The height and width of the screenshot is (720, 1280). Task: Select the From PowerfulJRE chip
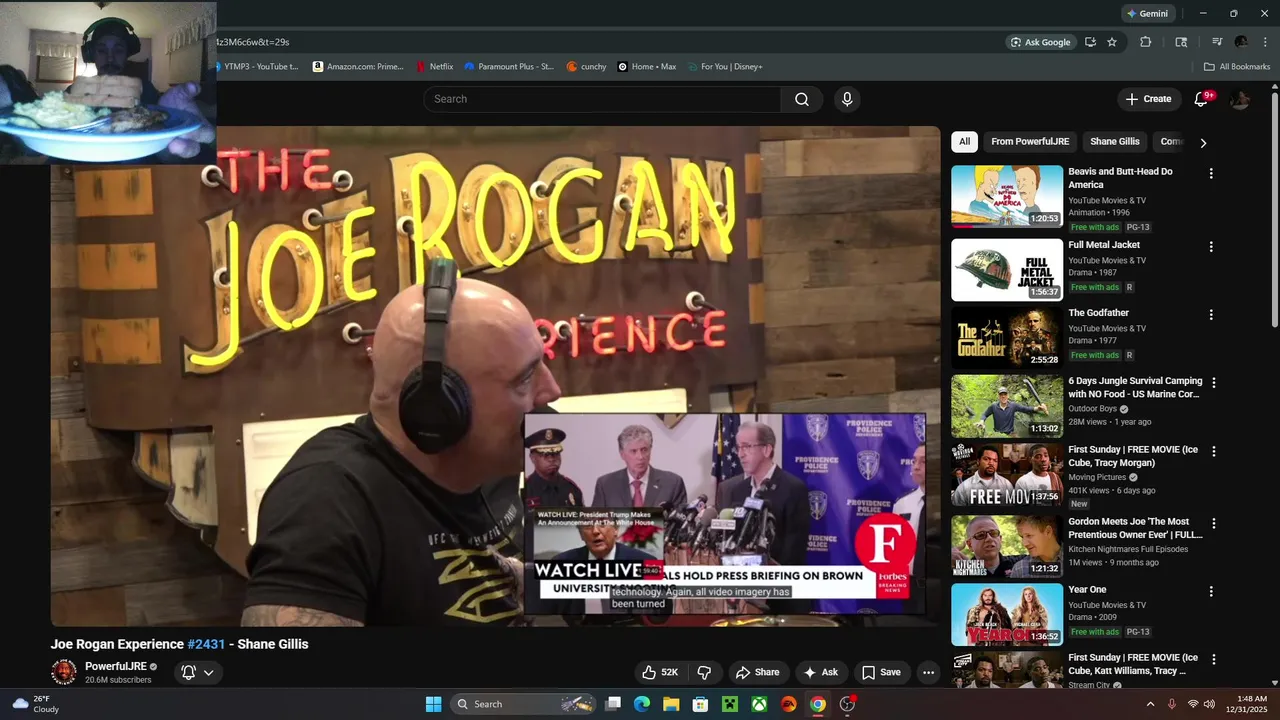pyautogui.click(x=1030, y=142)
